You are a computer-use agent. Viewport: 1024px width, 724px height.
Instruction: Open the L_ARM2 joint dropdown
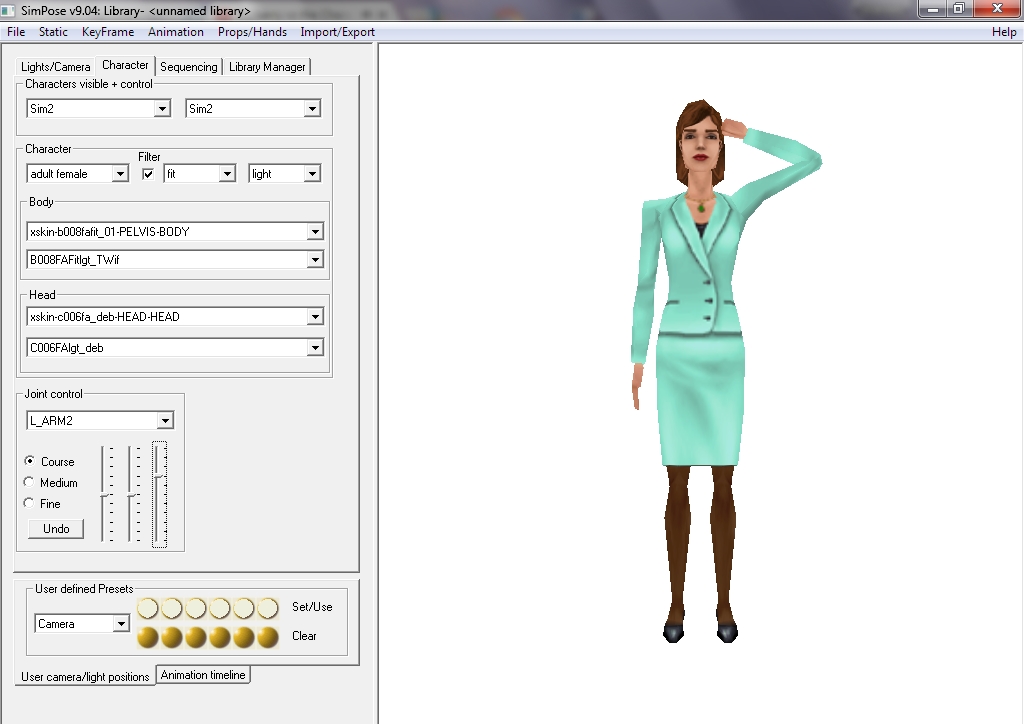click(165, 421)
